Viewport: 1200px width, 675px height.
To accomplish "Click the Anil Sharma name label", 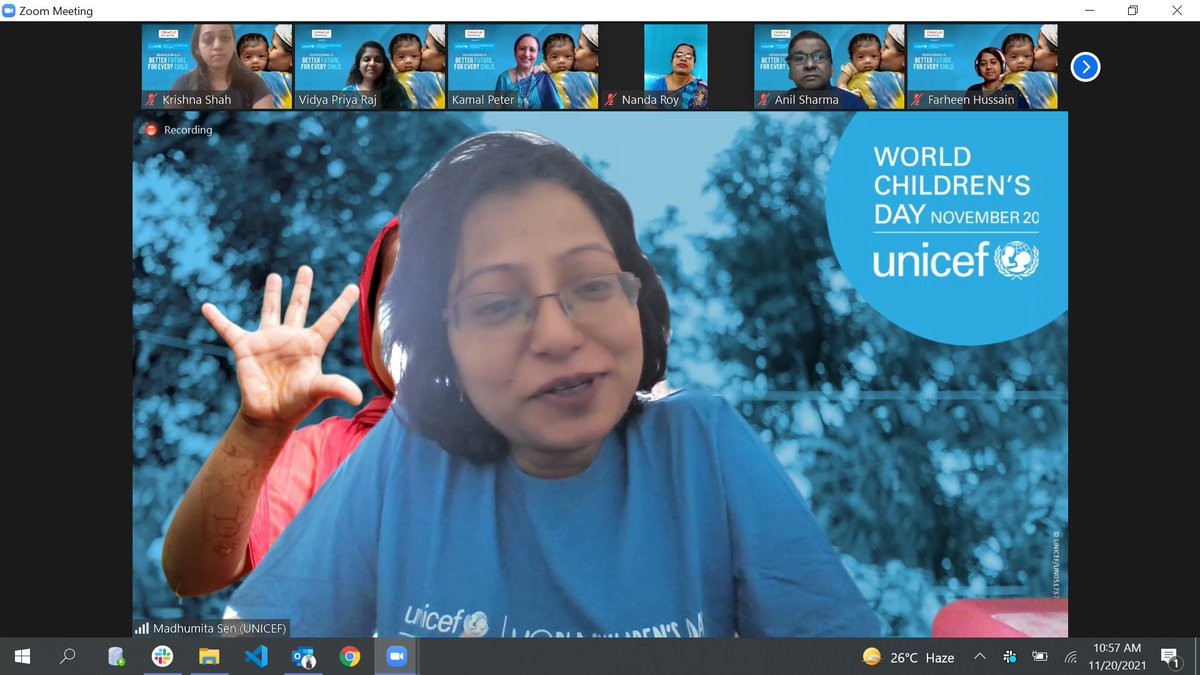I will [808, 100].
